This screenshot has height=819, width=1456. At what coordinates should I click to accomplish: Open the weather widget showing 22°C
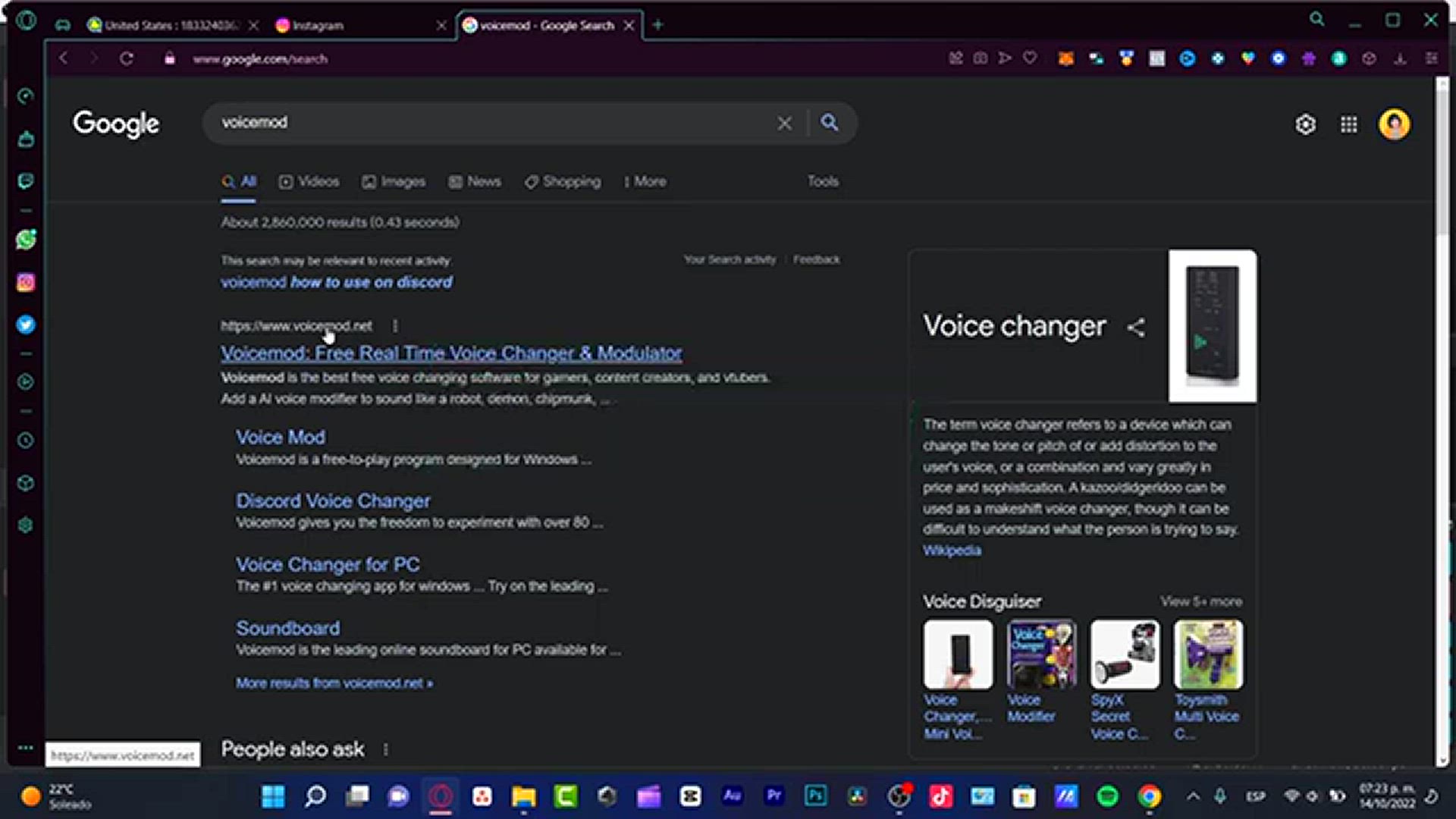(57, 796)
